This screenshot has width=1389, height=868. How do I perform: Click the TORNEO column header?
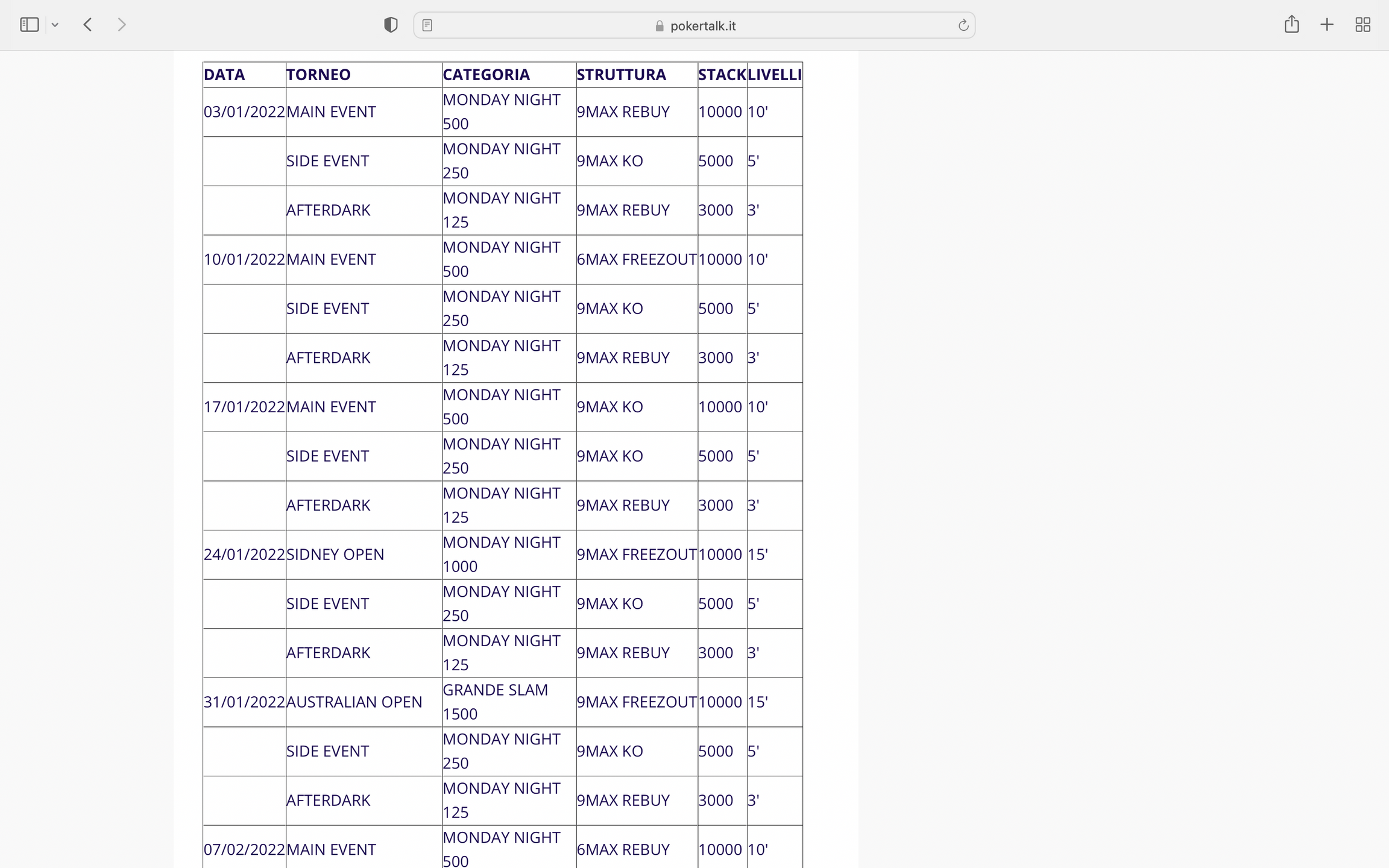click(318, 75)
